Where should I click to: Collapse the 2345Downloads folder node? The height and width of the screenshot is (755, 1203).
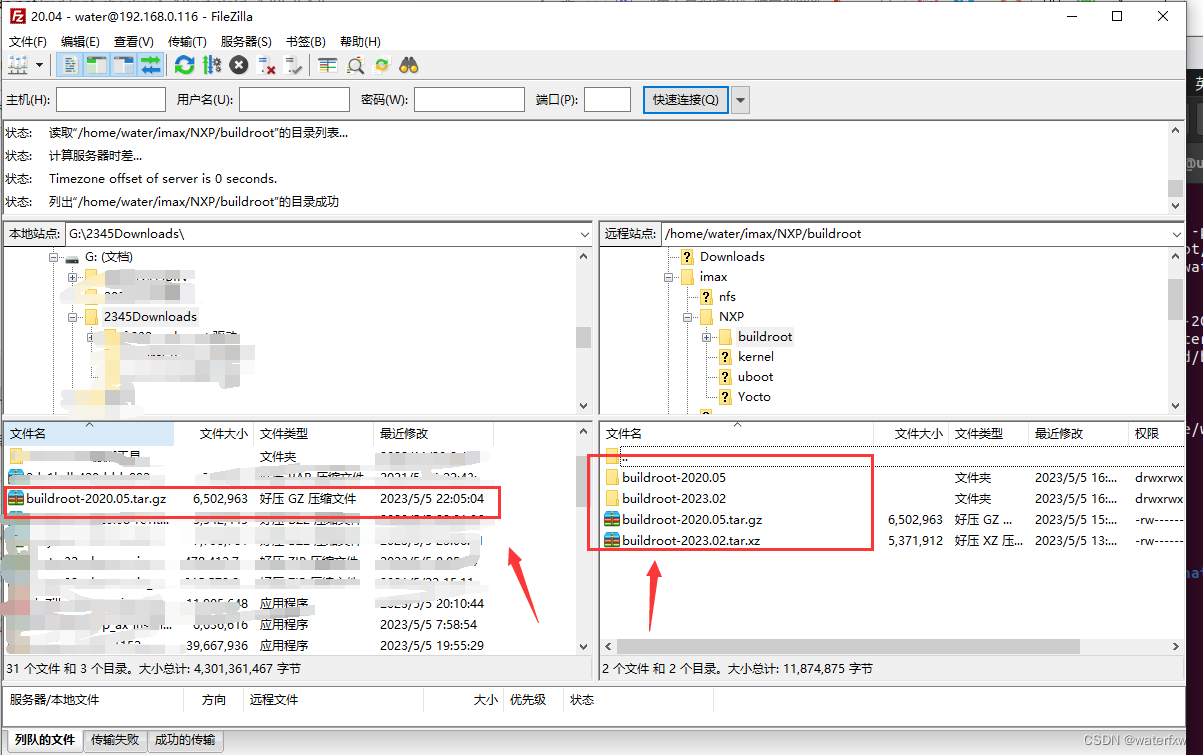pyautogui.click(x=73, y=317)
